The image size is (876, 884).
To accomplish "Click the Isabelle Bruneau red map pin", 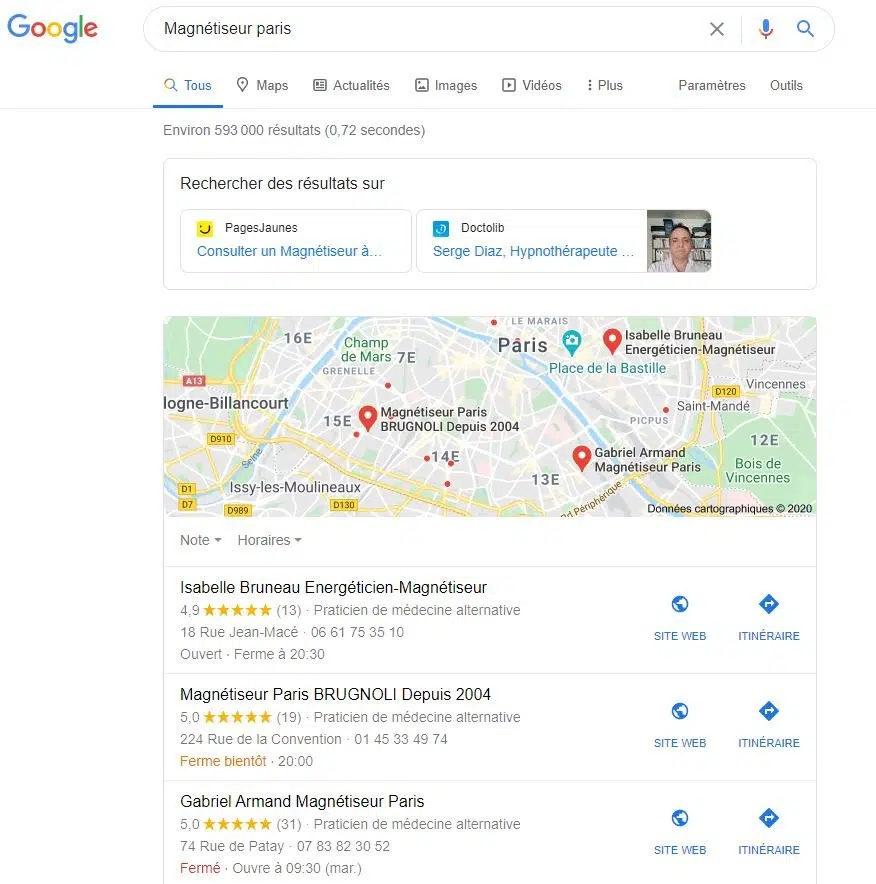I will coord(612,341).
